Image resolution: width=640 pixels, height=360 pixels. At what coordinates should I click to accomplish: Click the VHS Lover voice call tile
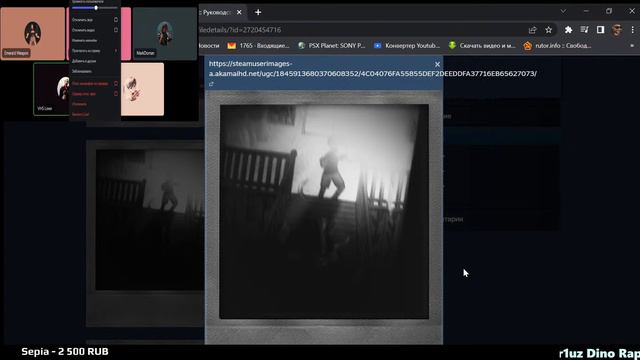click(51, 89)
